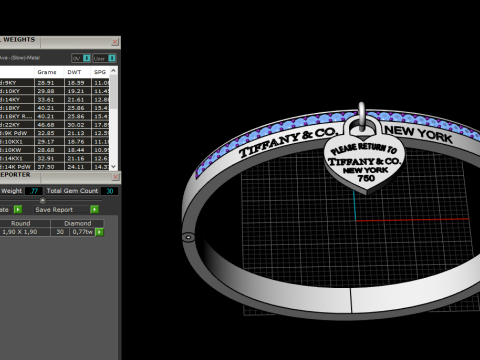
Task: Click the slider handle in Gem Reporter
Action: 42,200
